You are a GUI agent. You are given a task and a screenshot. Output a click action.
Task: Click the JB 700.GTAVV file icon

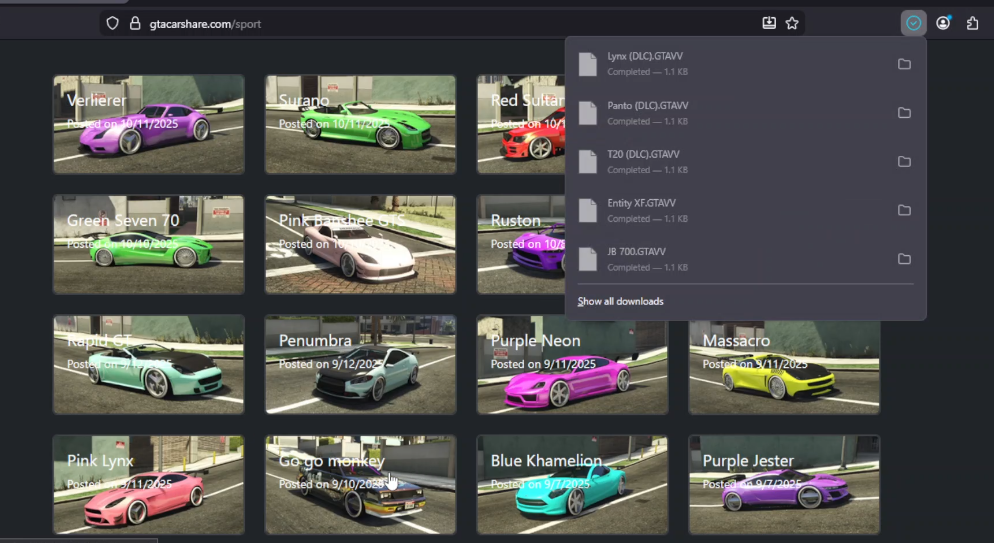[588, 259]
